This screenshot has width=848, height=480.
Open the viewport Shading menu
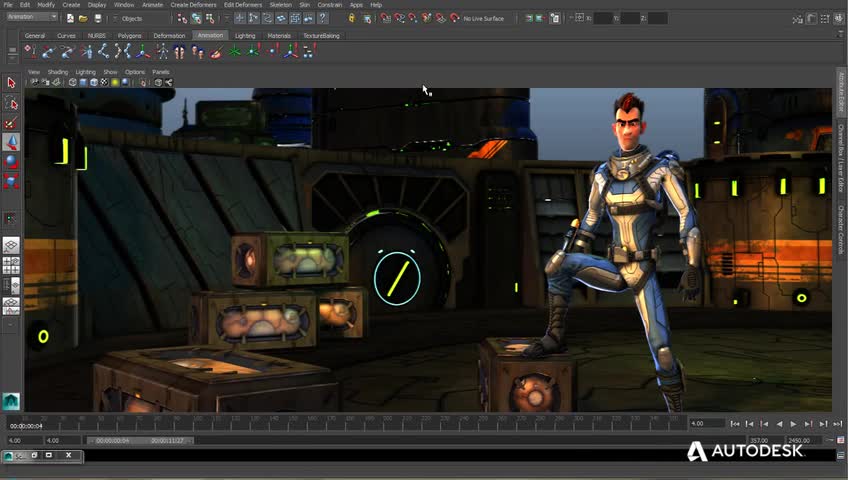click(x=57, y=72)
